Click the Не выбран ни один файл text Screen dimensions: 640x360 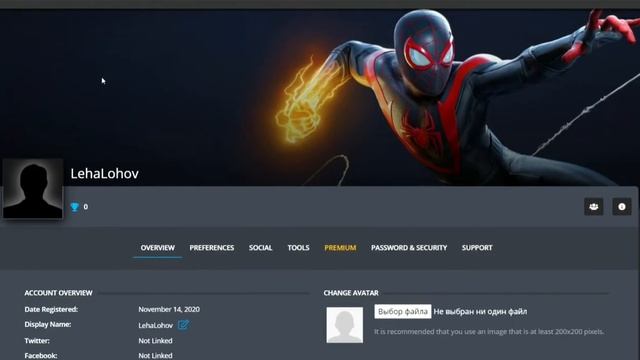(480, 311)
